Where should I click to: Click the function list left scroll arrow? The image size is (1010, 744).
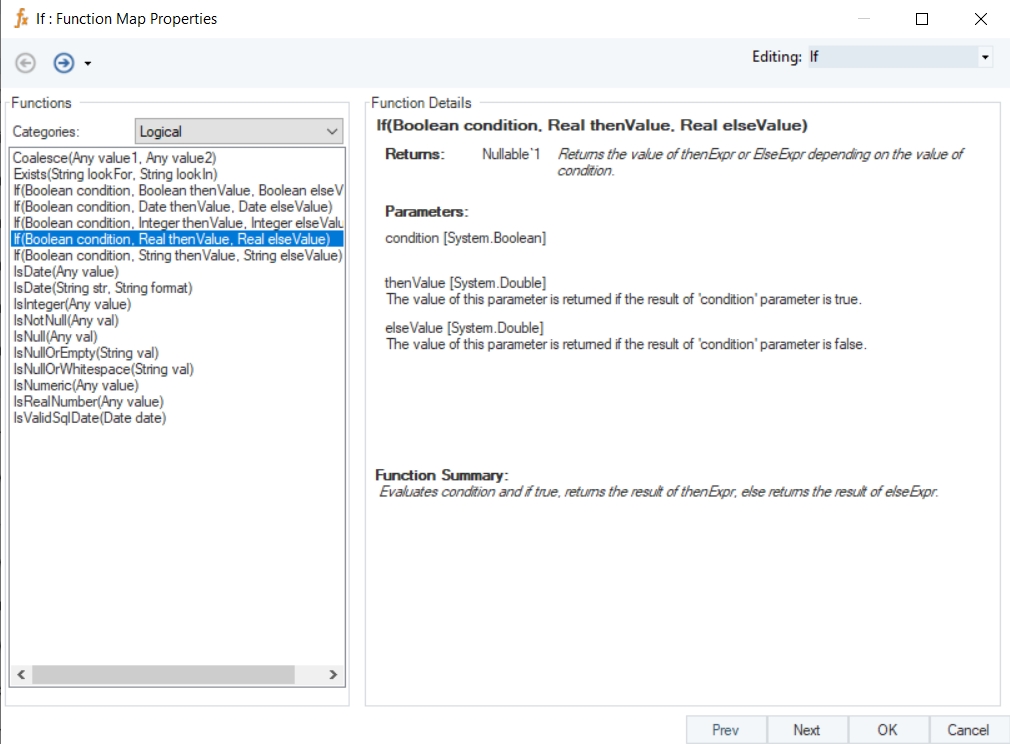click(20, 675)
